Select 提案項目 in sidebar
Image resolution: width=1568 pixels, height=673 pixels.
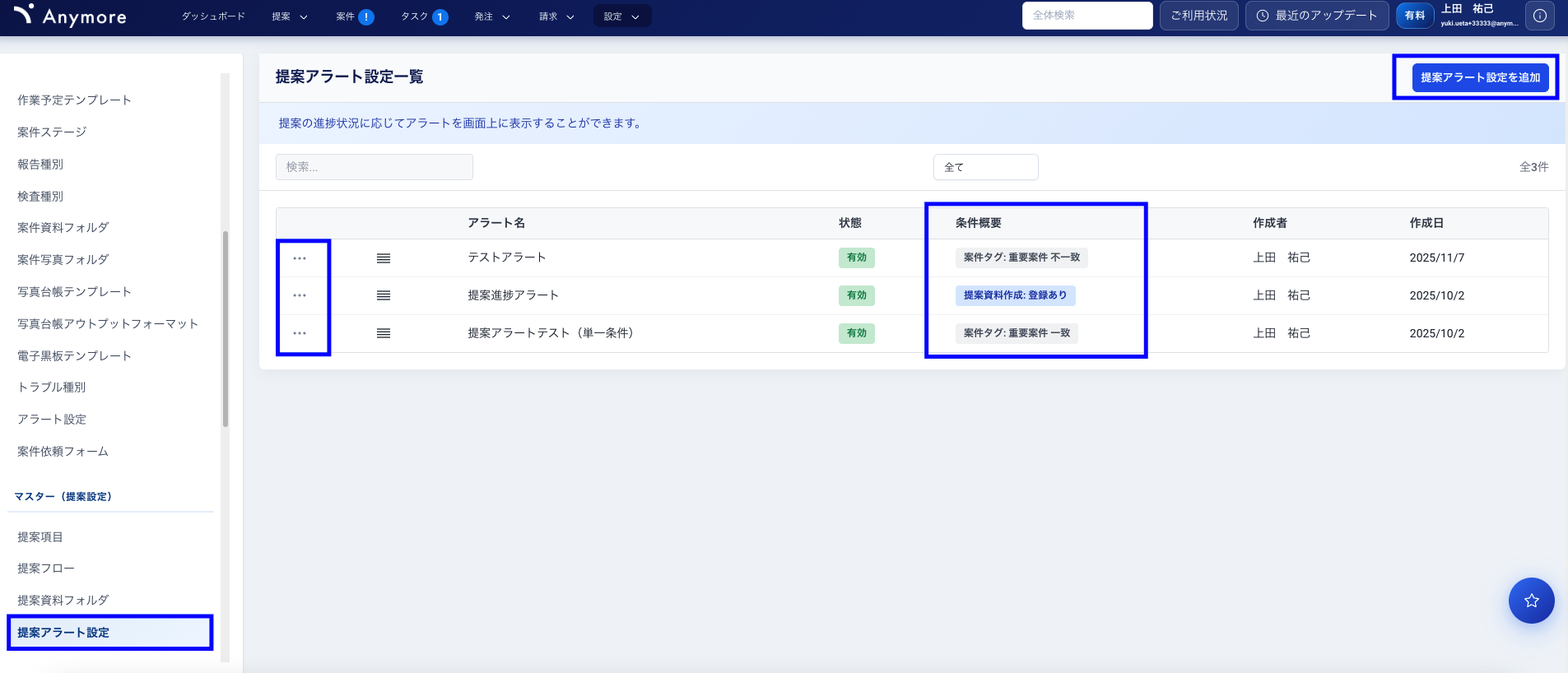click(x=40, y=537)
